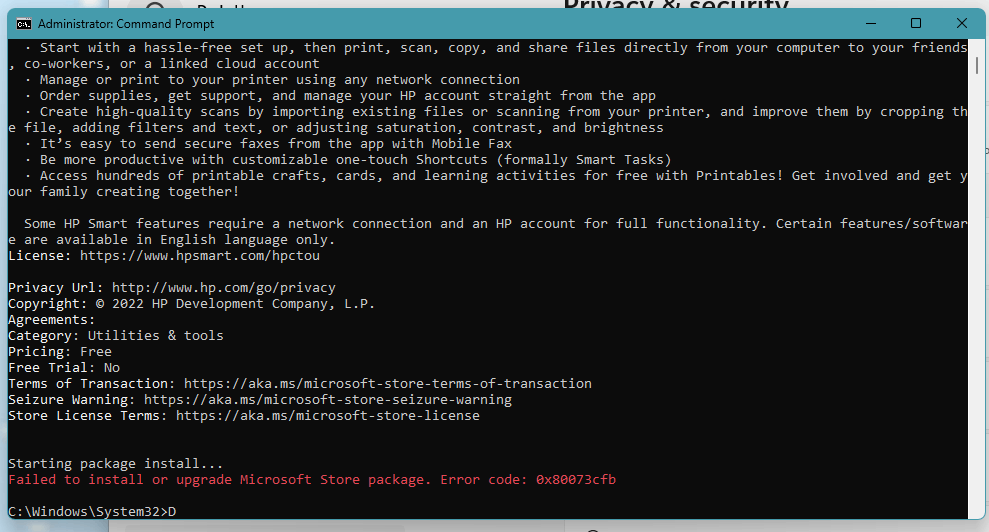Click the Pricing: Free line
The height and width of the screenshot is (532, 989).
60,352
